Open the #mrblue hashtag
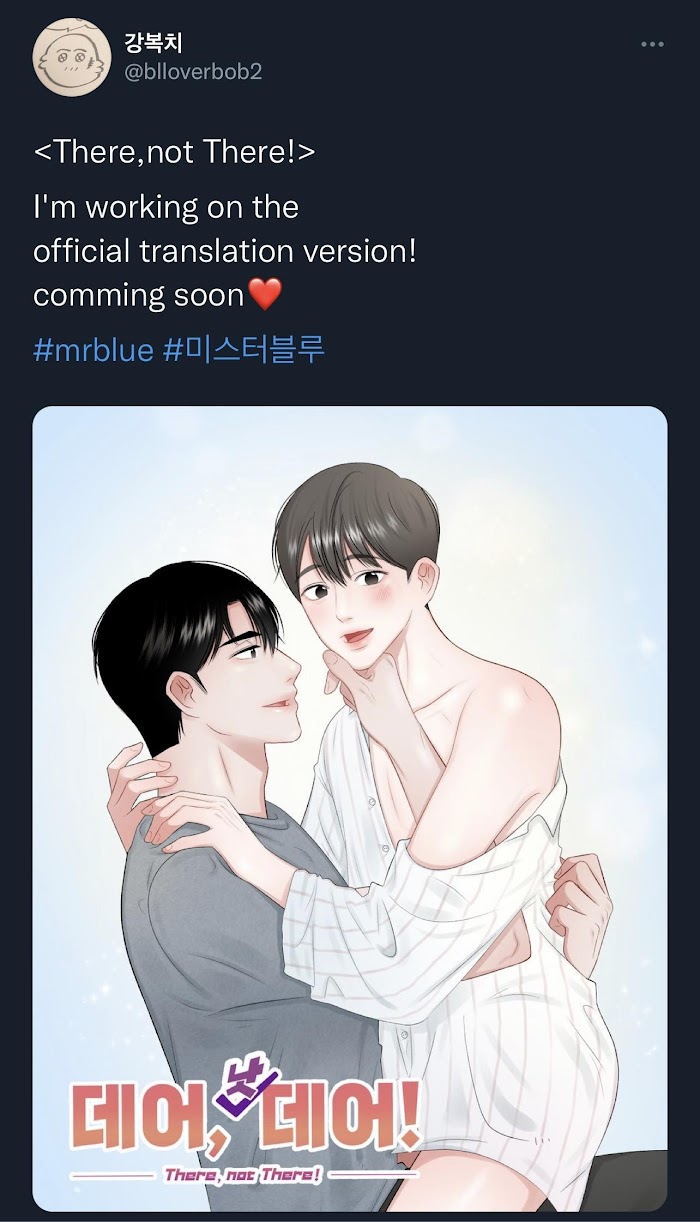 pyautogui.click(x=94, y=350)
